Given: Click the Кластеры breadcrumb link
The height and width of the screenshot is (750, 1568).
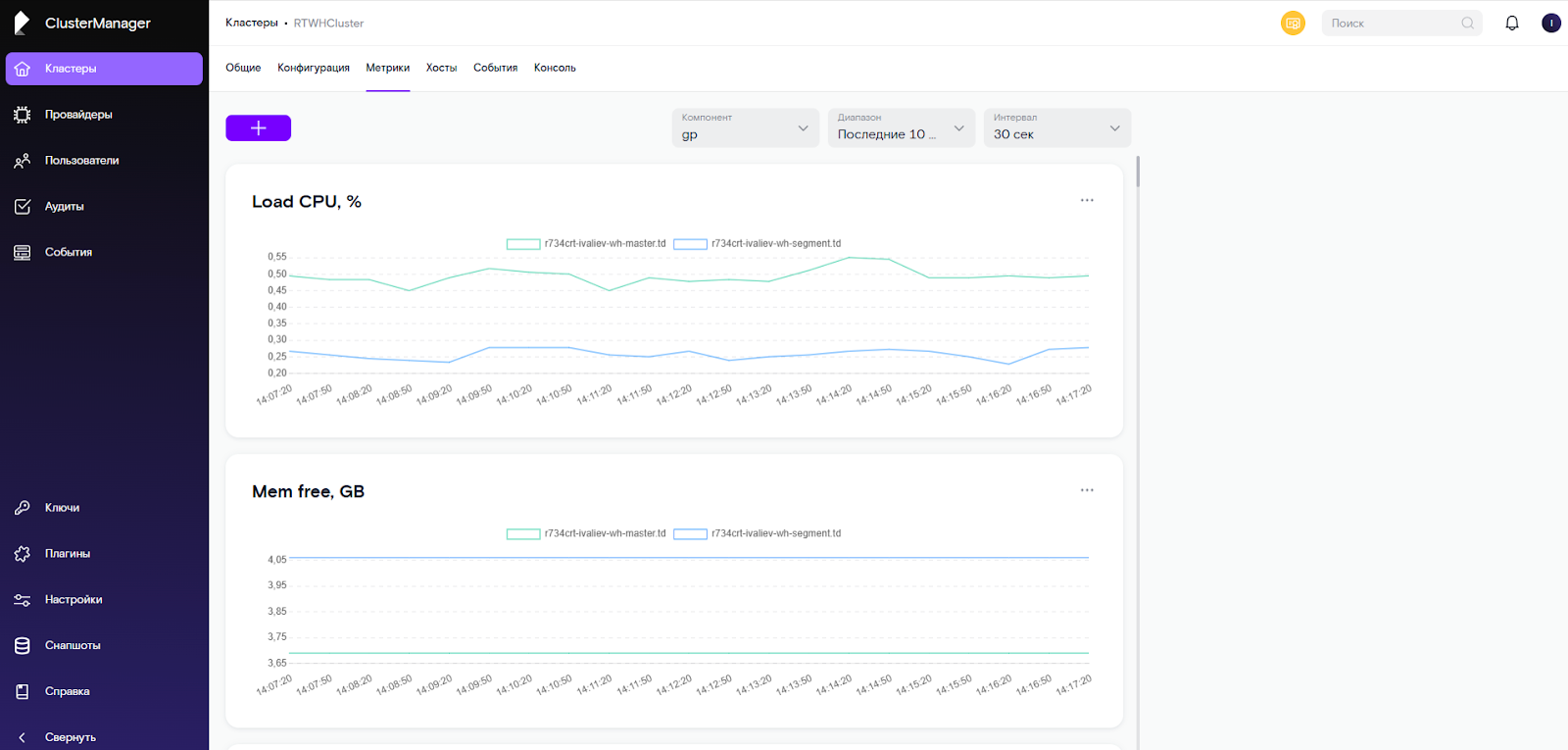Looking at the screenshot, I should (x=252, y=23).
